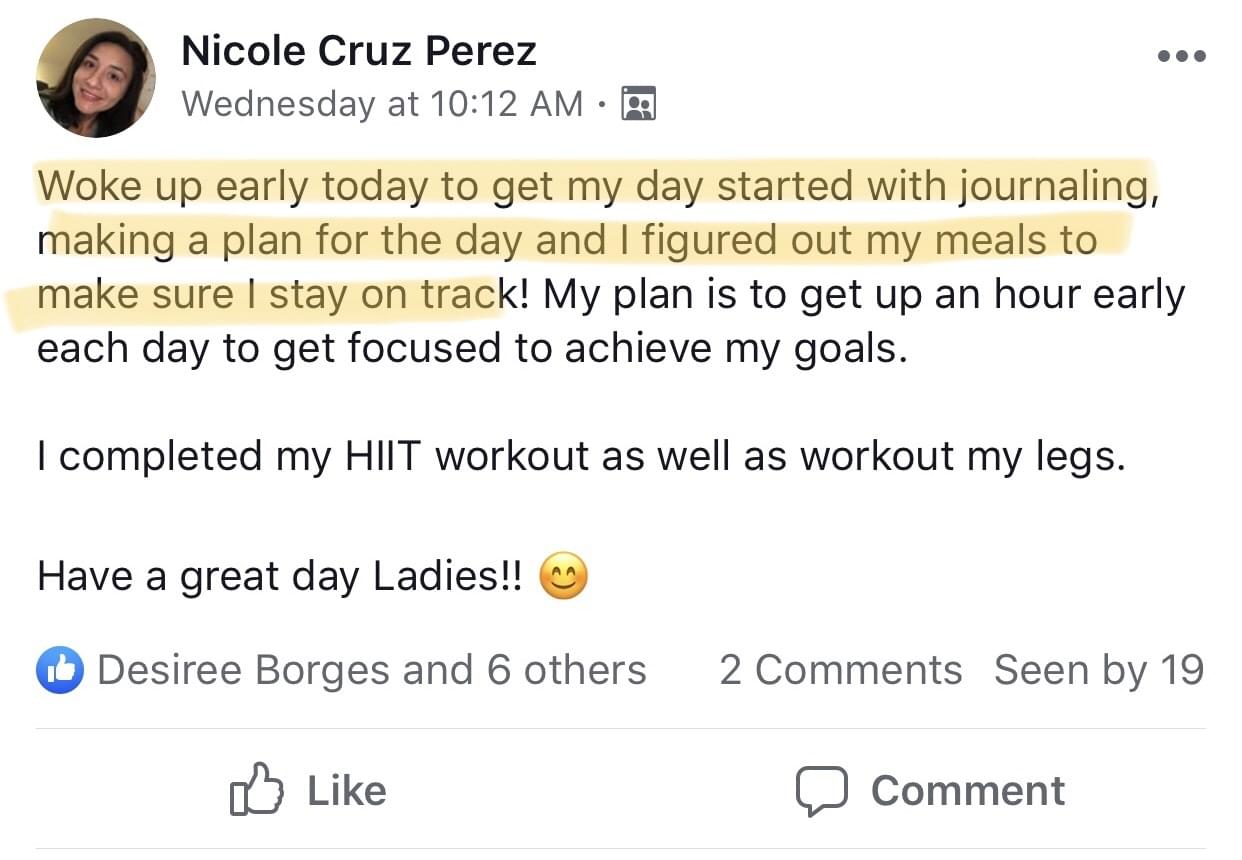Screen dimensions: 1242x860
Task: Click the group audience icon beside timestamp
Action: (x=638, y=103)
